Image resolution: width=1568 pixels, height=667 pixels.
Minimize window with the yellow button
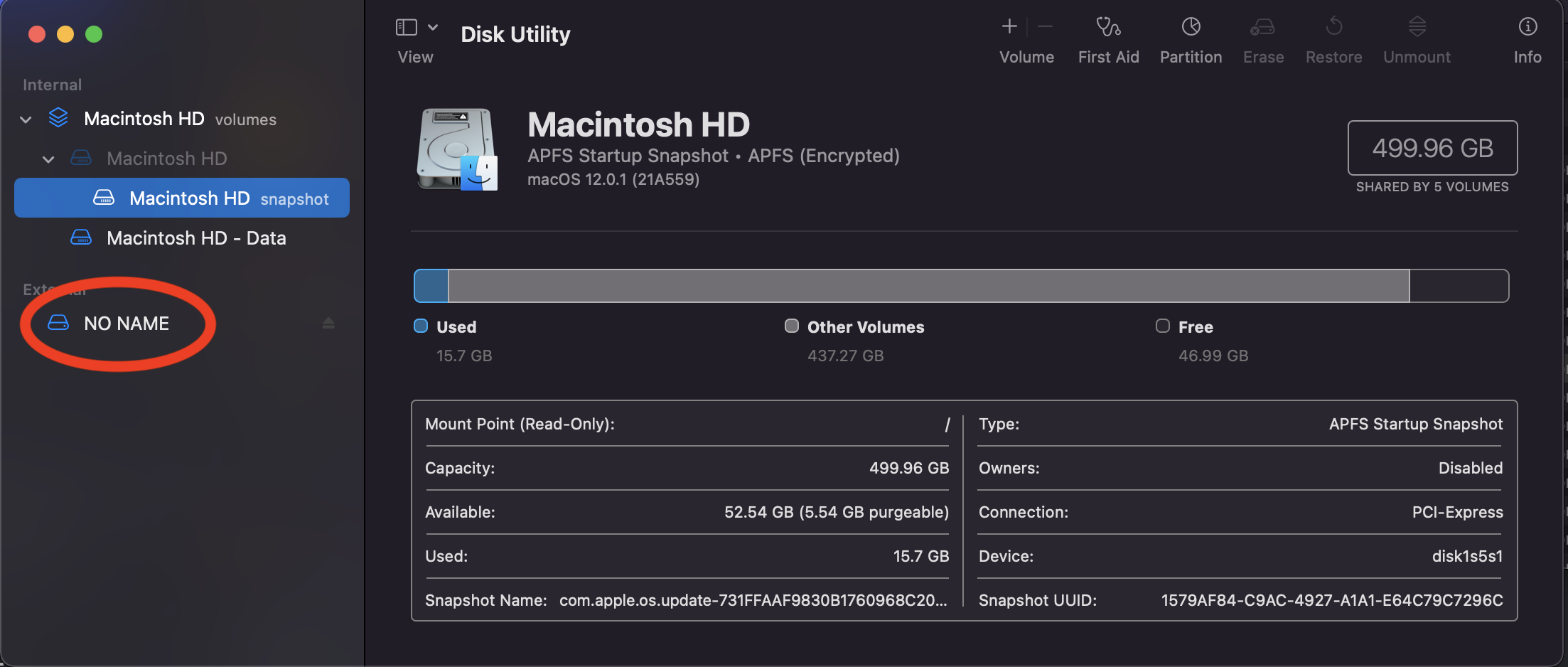click(x=65, y=34)
